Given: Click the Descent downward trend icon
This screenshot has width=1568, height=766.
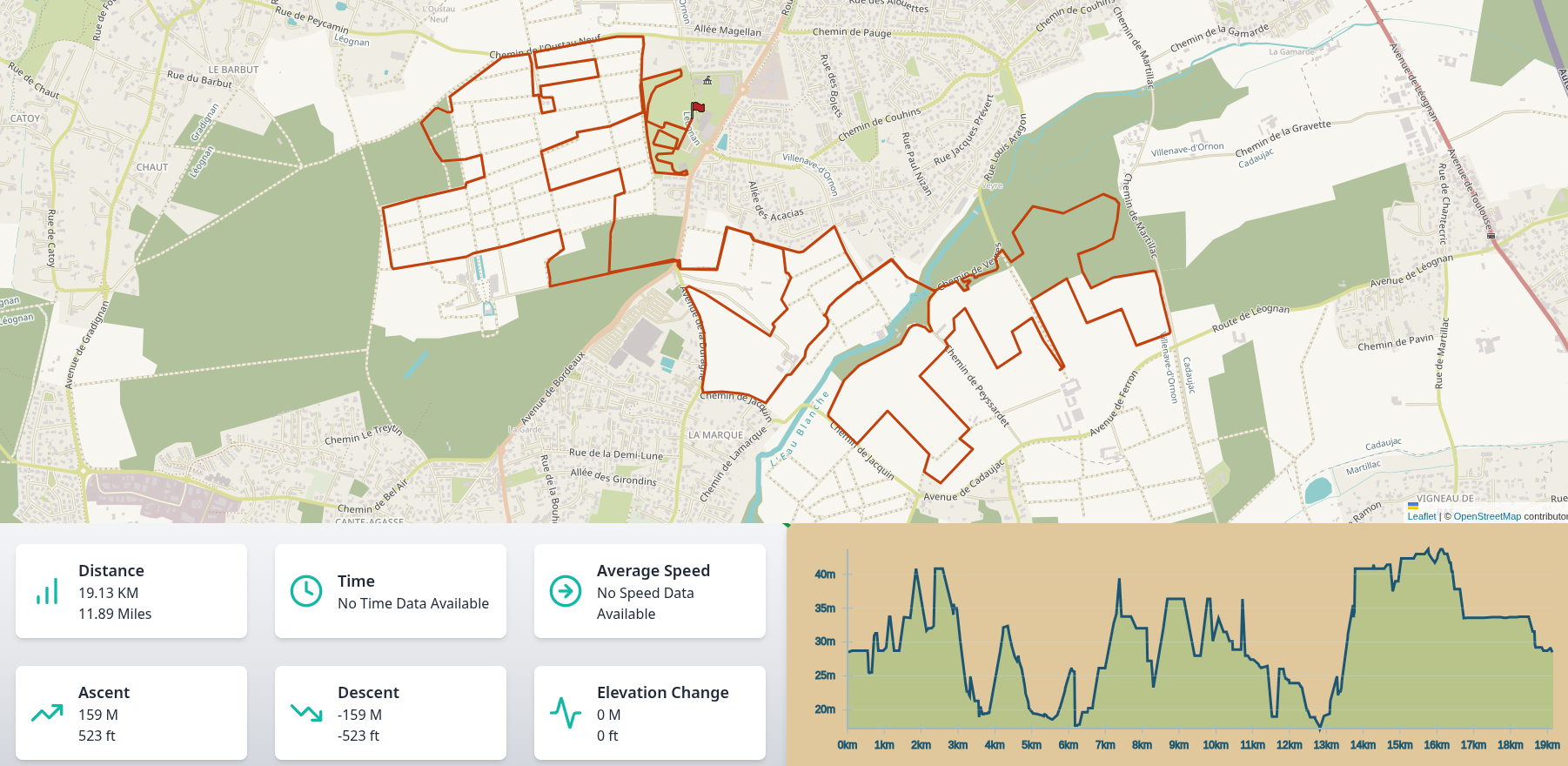Looking at the screenshot, I should pyautogui.click(x=306, y=714).
